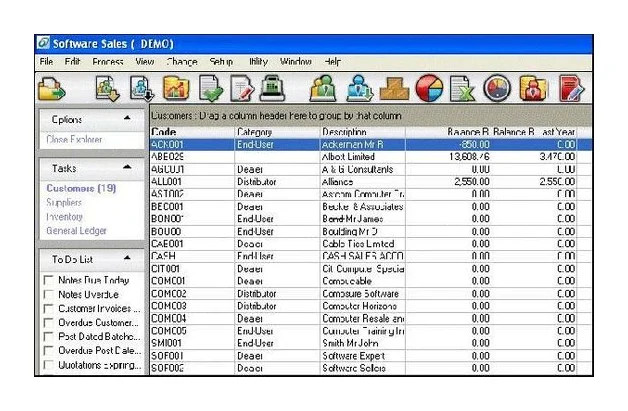
Task: Toggle the Post Dated Batches checkbox
Action: tap(48, 337)
